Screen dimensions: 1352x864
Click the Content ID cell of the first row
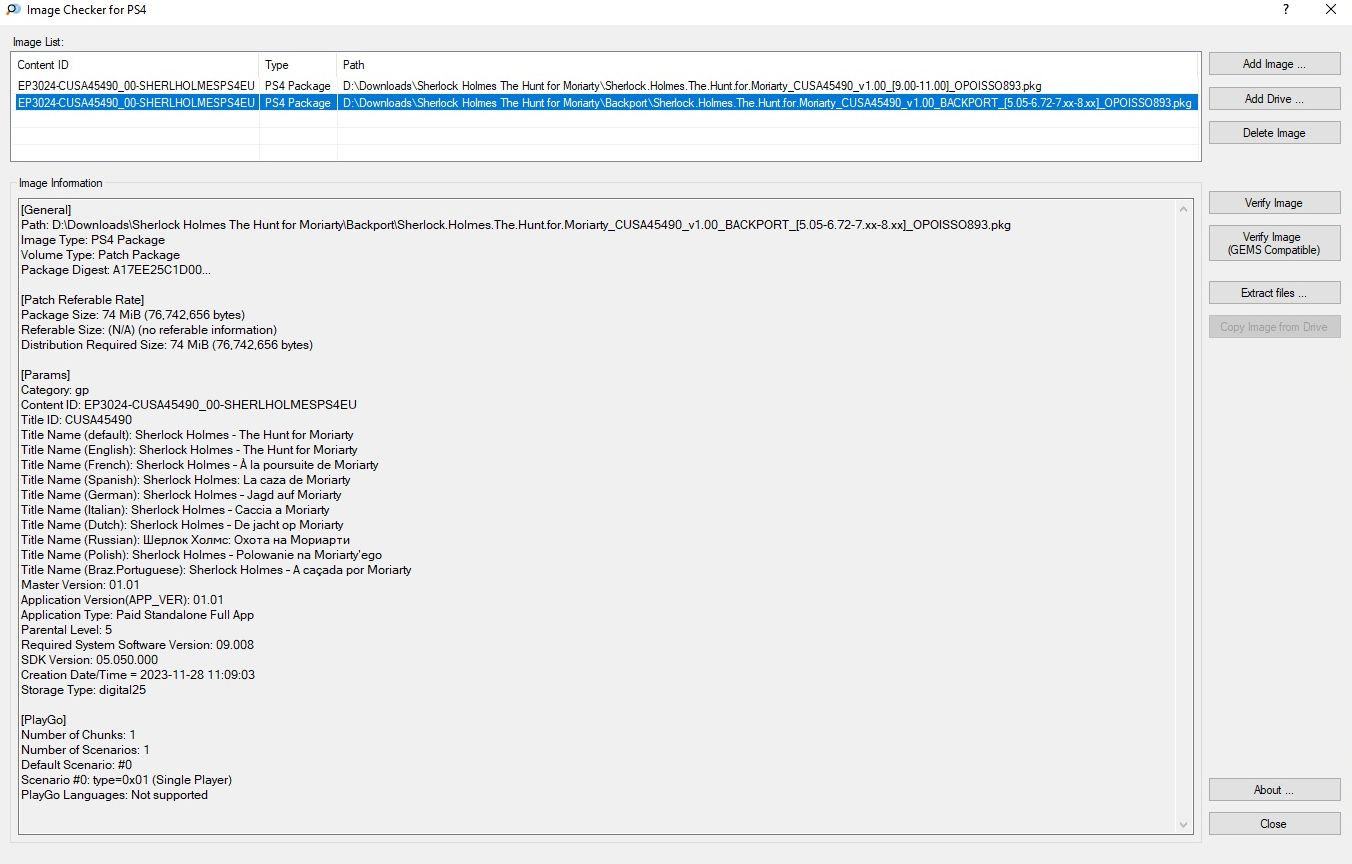tap(136, 86)
